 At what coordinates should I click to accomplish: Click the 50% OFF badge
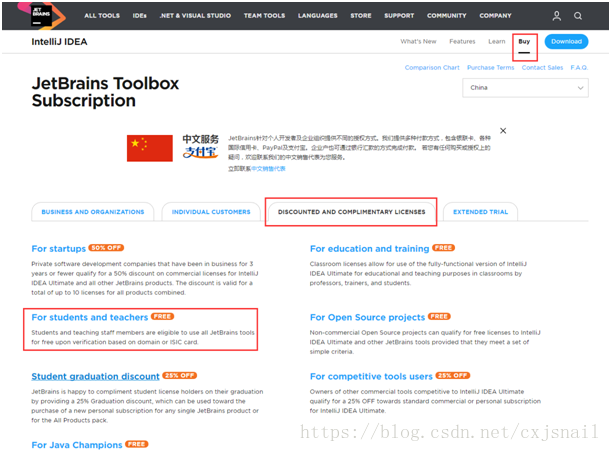106,248
